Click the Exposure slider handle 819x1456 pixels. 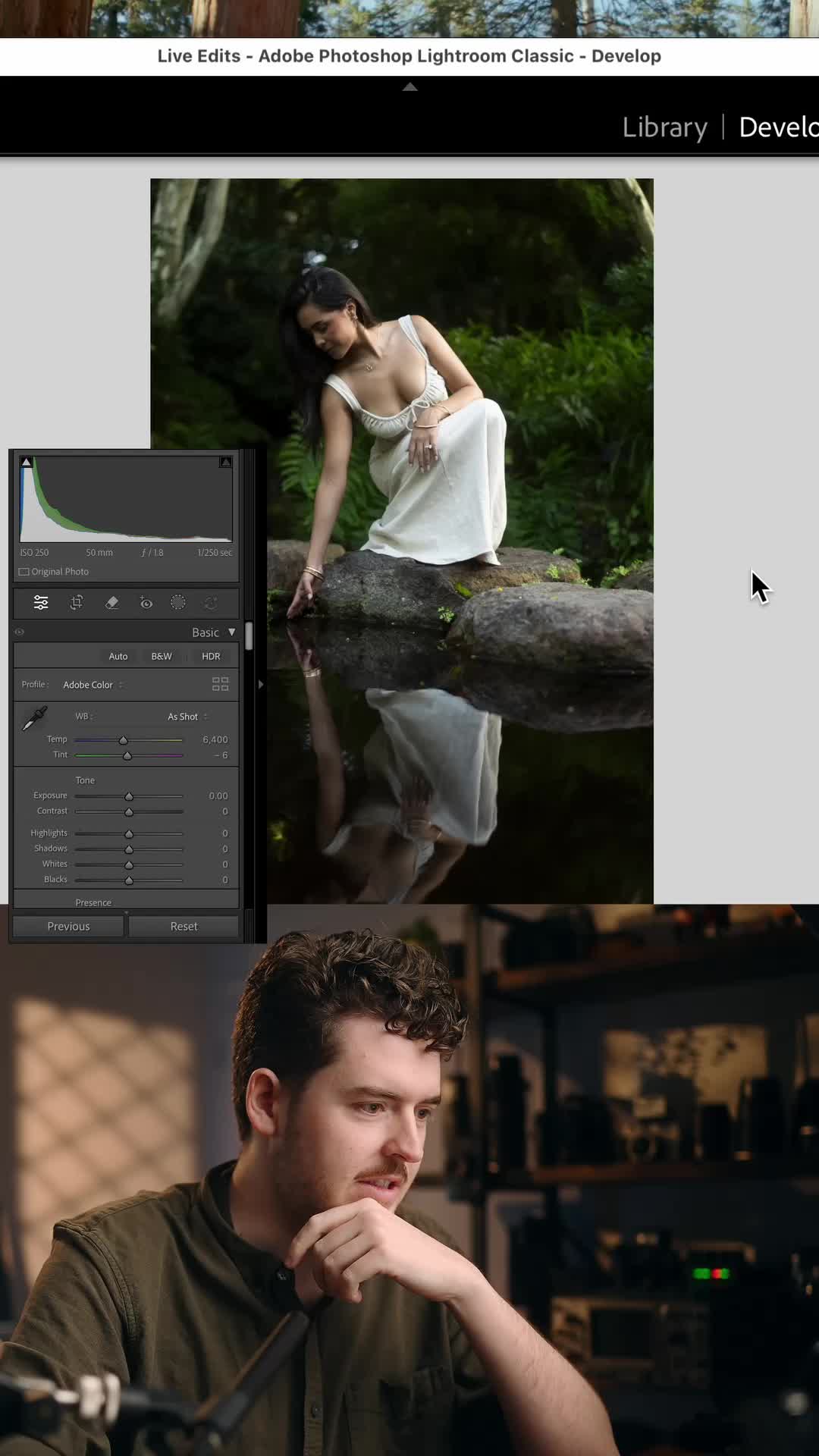(x=129, y=796)
